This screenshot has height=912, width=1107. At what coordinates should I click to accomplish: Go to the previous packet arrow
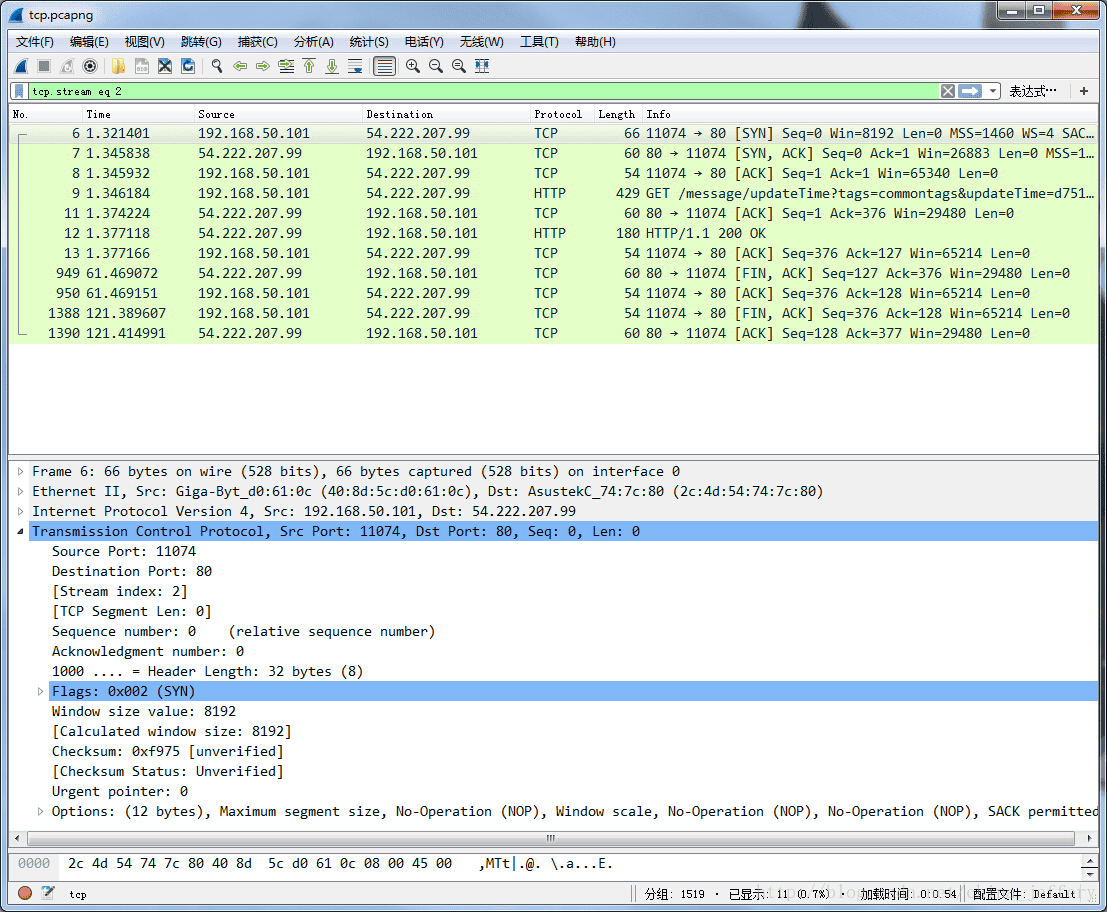240,66
